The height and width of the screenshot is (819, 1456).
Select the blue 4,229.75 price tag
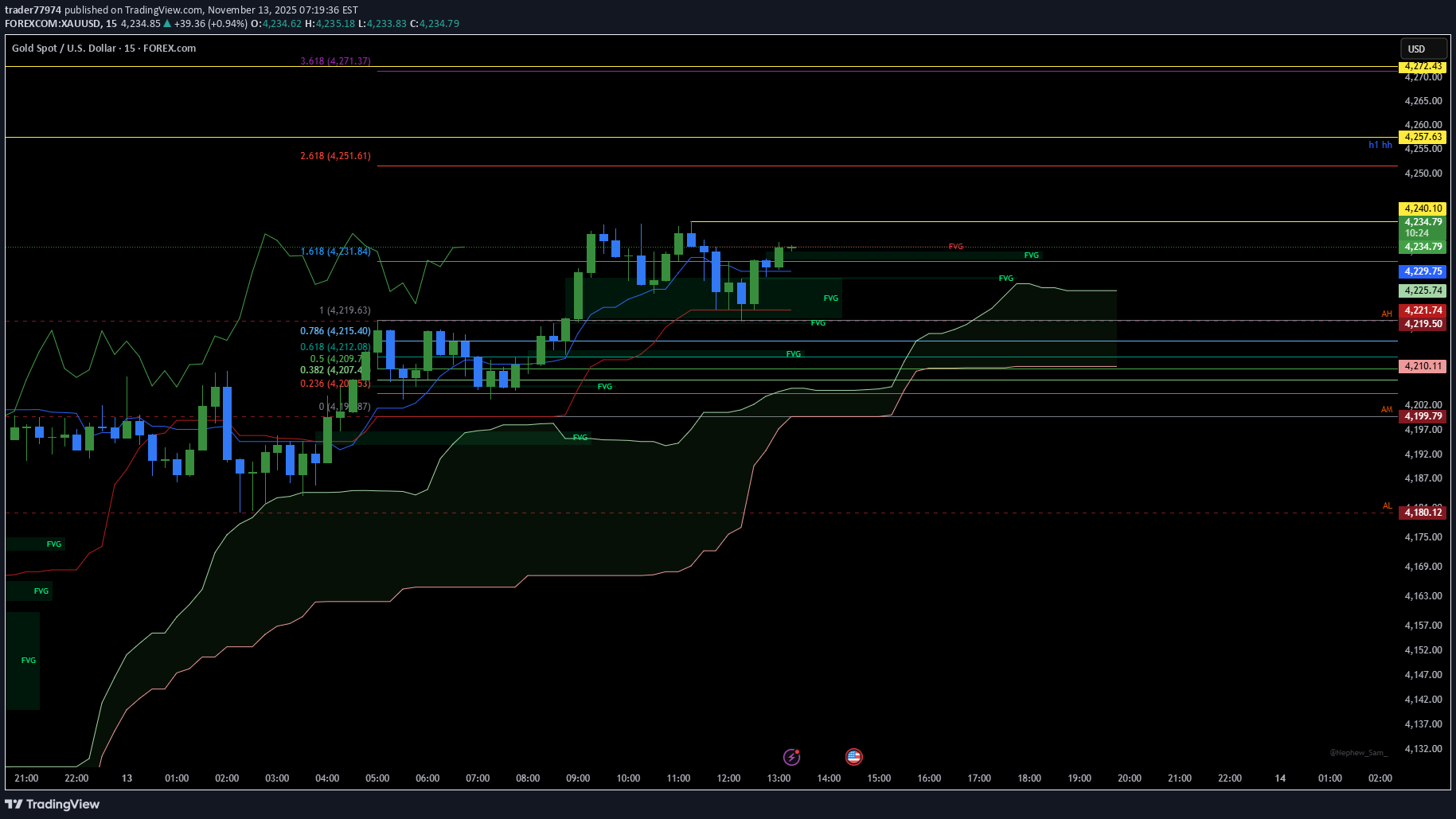coord(1423,271)
